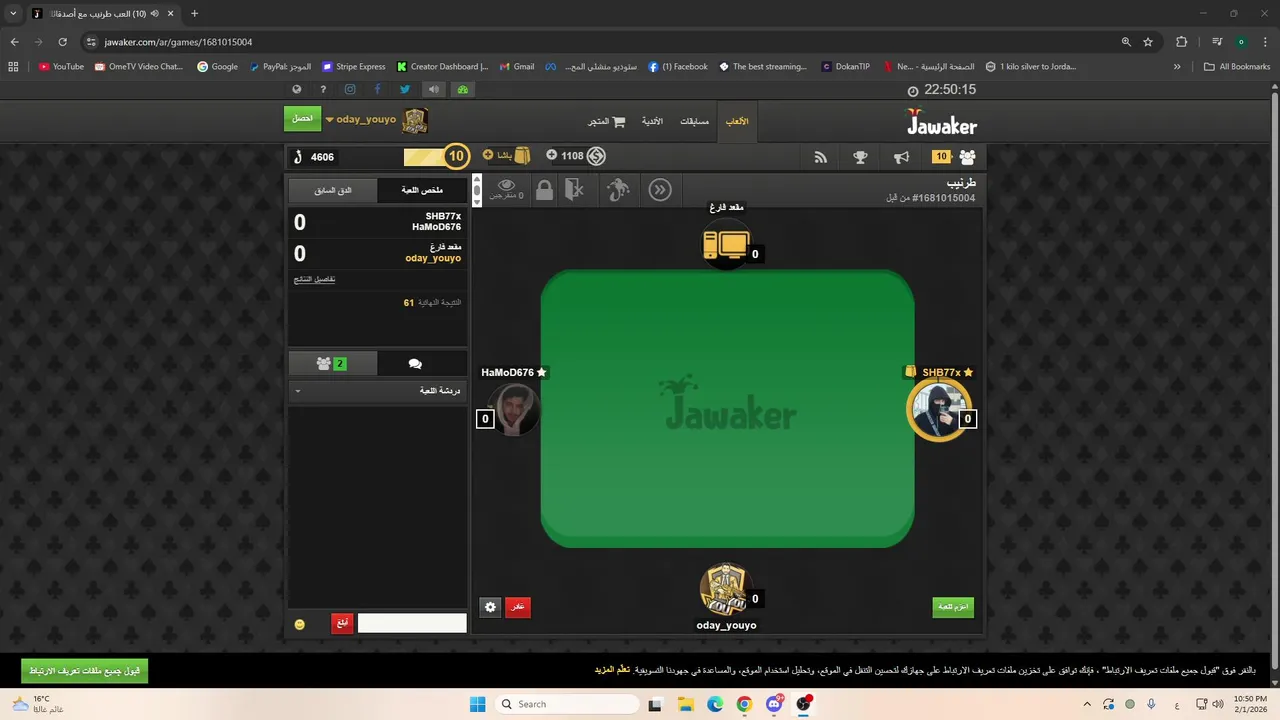Screen dimensions: 1280x720
Task: Click the plus beside the باشا badge
Action: coord(488,155)
